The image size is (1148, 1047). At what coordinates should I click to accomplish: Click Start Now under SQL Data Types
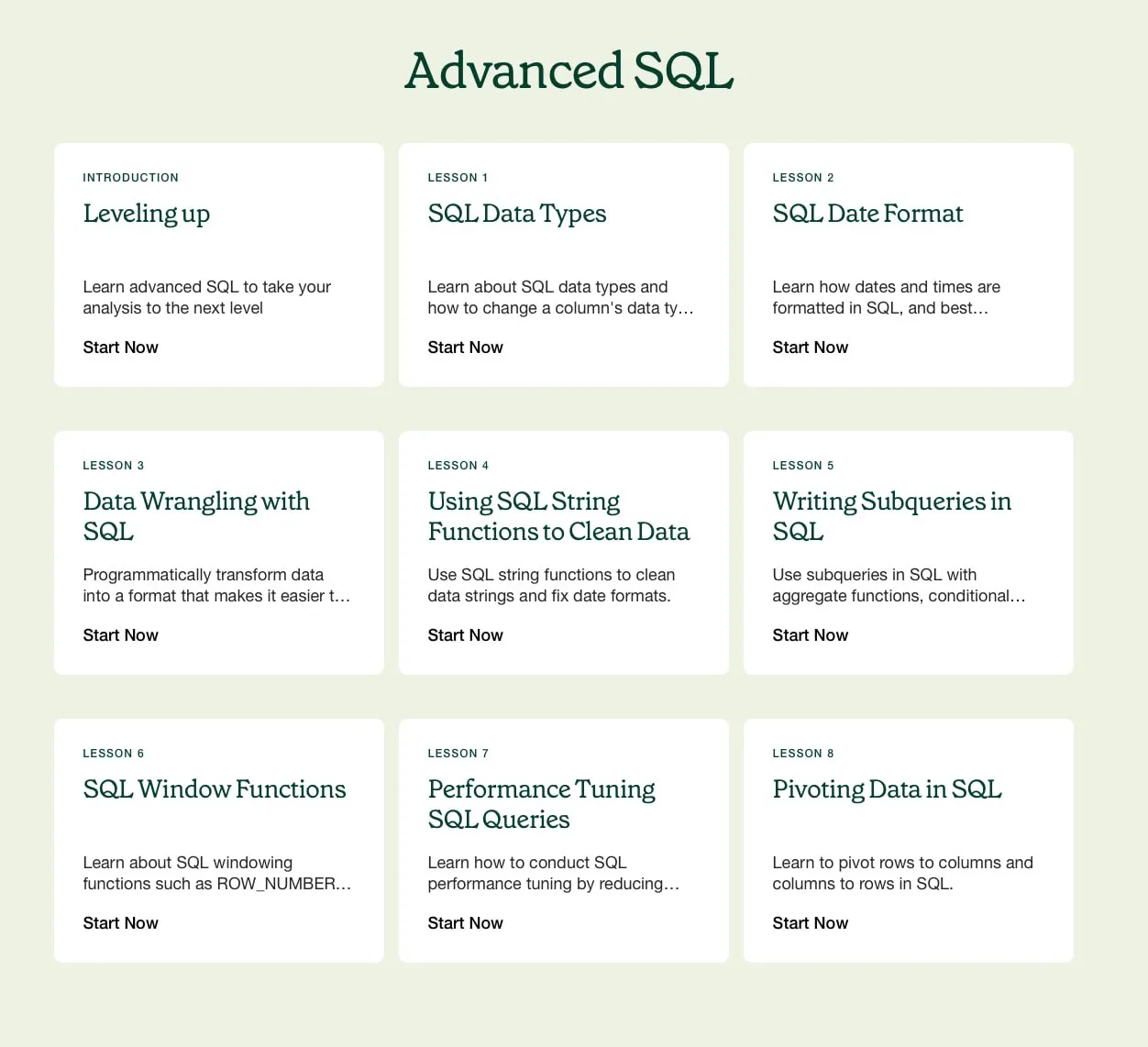465,347
